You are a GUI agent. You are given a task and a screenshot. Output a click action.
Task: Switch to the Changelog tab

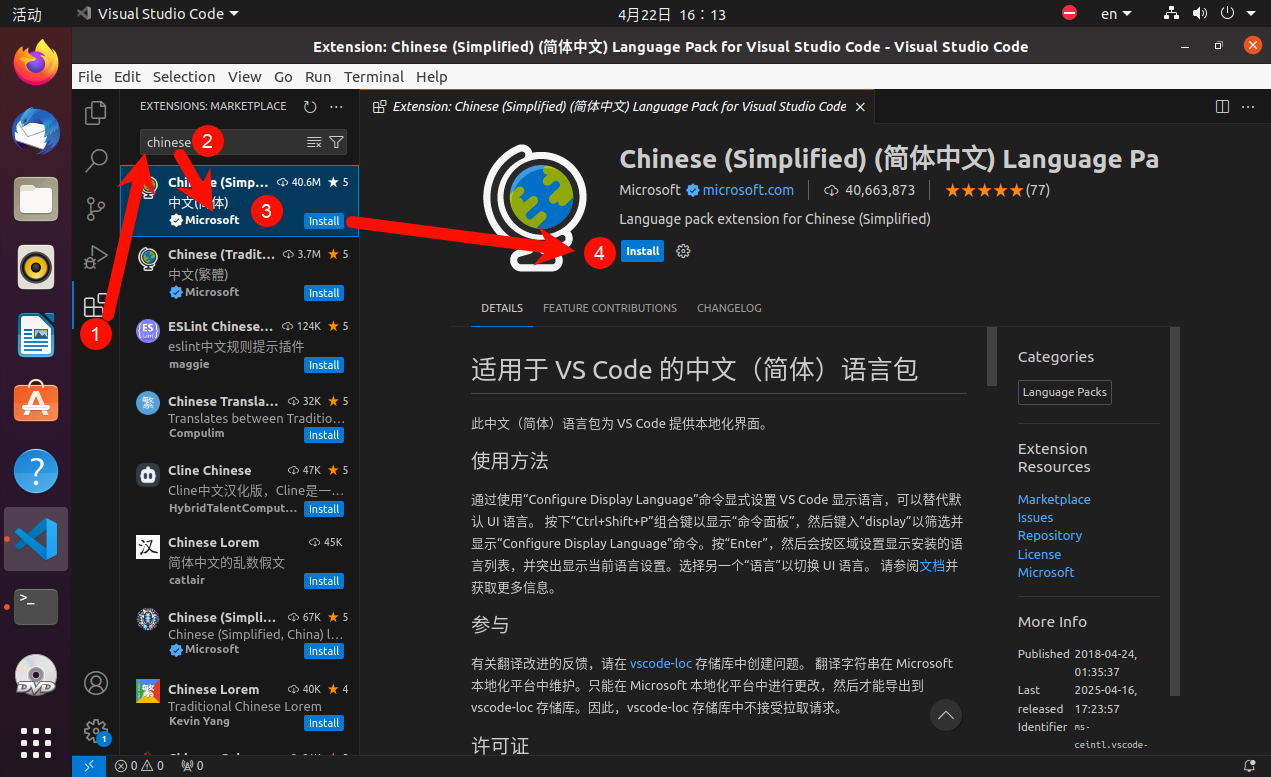point(729,308)
